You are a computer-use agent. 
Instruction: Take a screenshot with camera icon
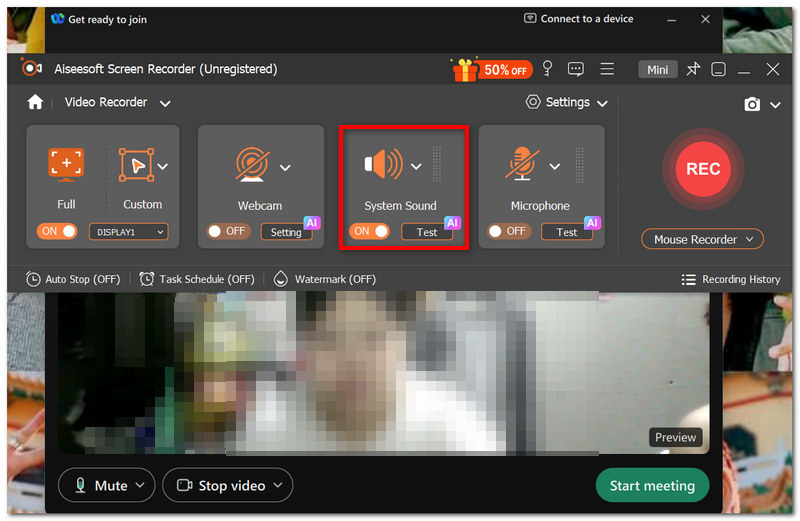752,104
